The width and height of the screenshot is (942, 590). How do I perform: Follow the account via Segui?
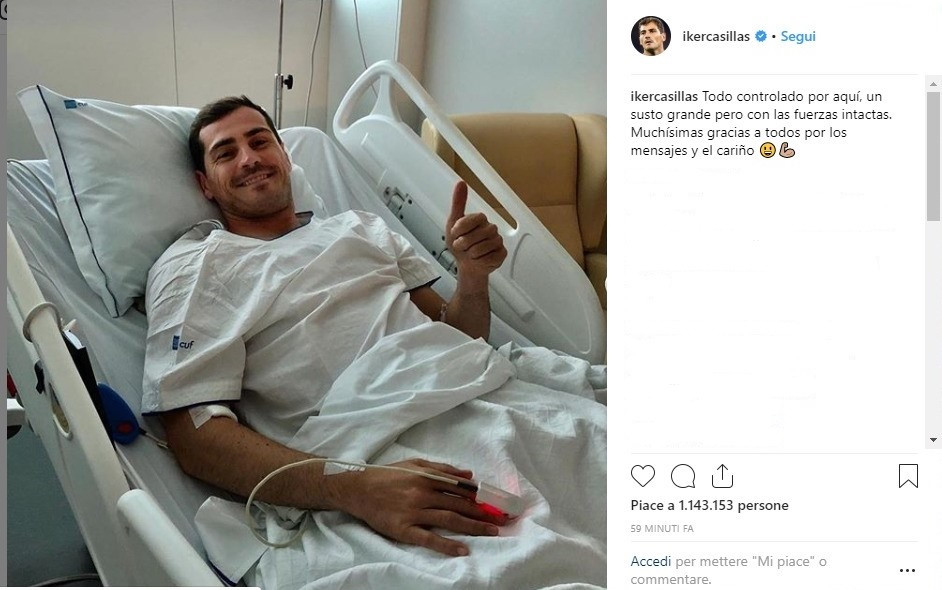(x=798, y=36)
